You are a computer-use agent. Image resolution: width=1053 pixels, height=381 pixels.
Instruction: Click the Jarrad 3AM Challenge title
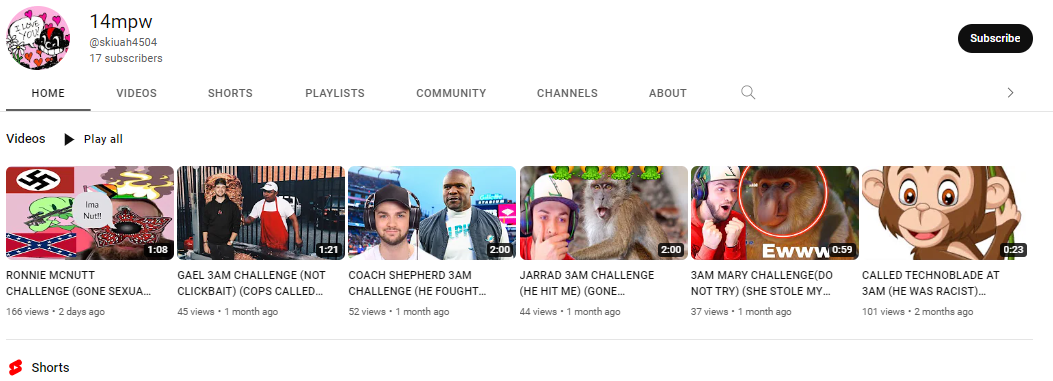(x=587, y=284)
